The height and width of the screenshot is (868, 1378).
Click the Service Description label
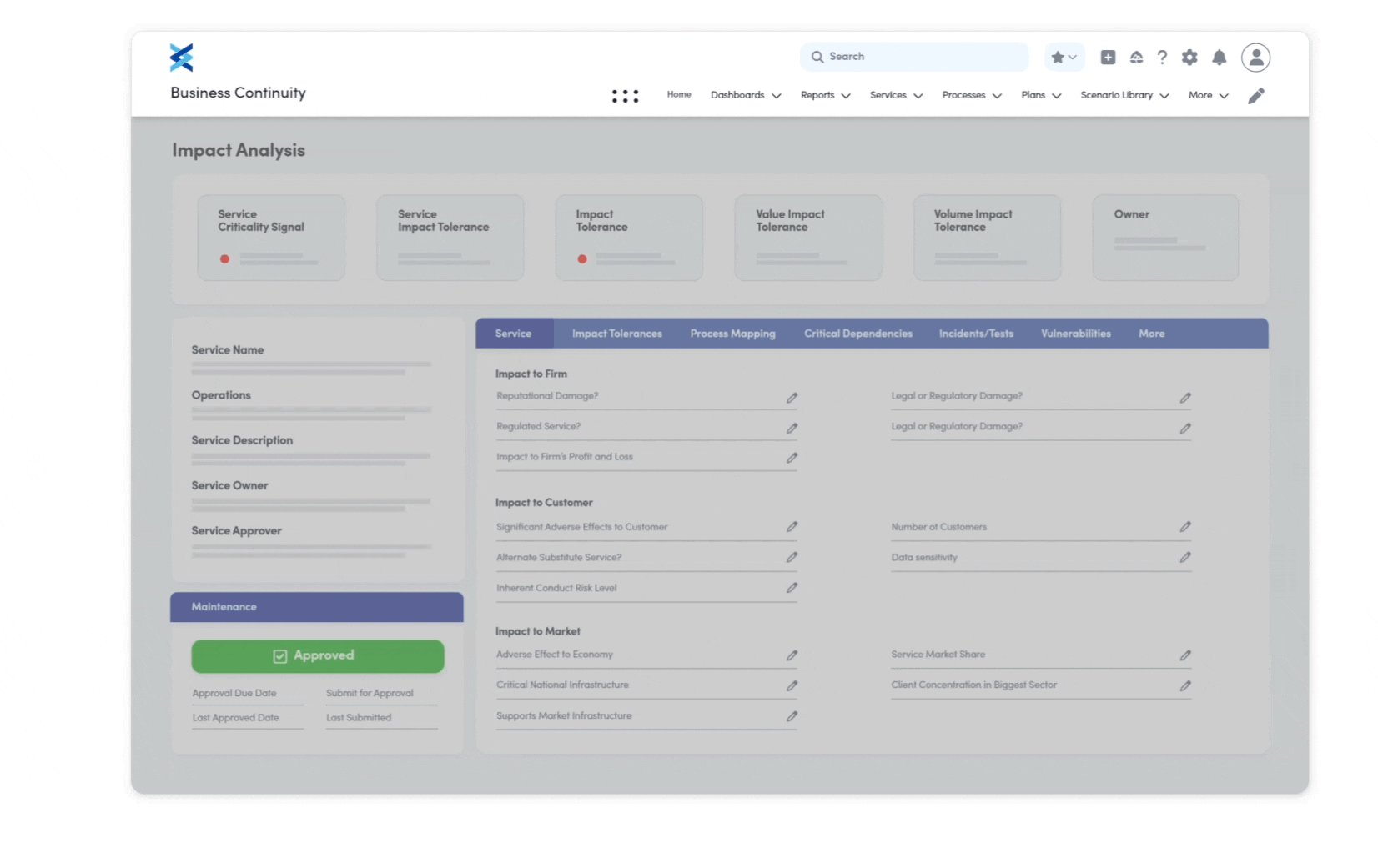242,440
